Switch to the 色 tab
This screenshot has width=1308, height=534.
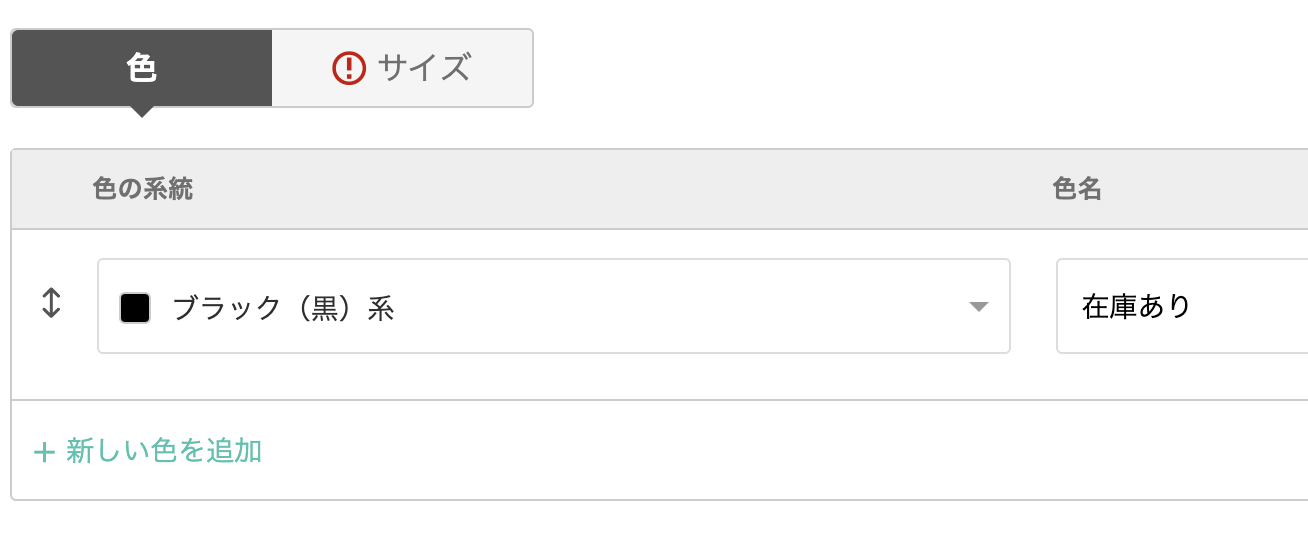(x=142, y=68)
